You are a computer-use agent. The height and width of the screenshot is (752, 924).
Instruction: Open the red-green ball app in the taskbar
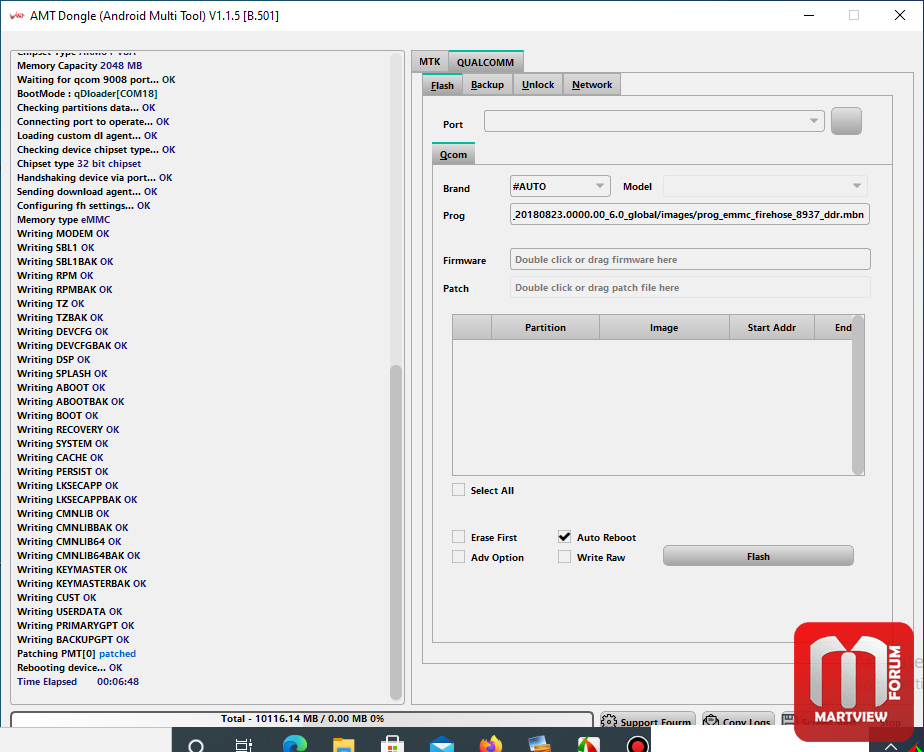coord(588,744)
